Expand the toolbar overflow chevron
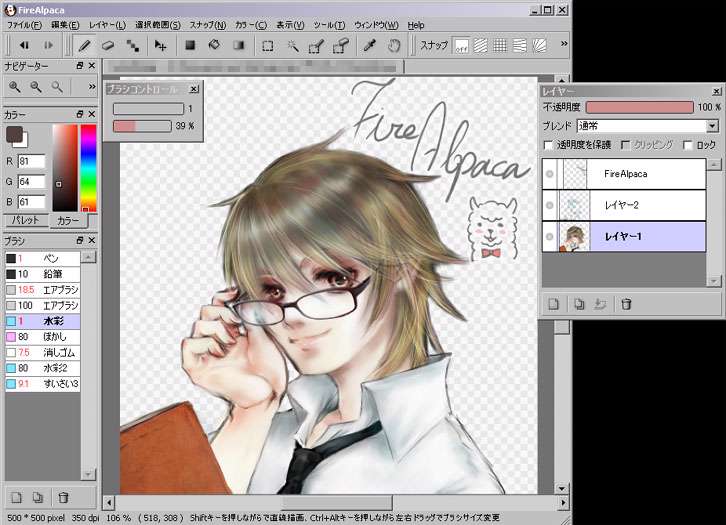Screen dimensions: 726x525 [x=565, y=45]
